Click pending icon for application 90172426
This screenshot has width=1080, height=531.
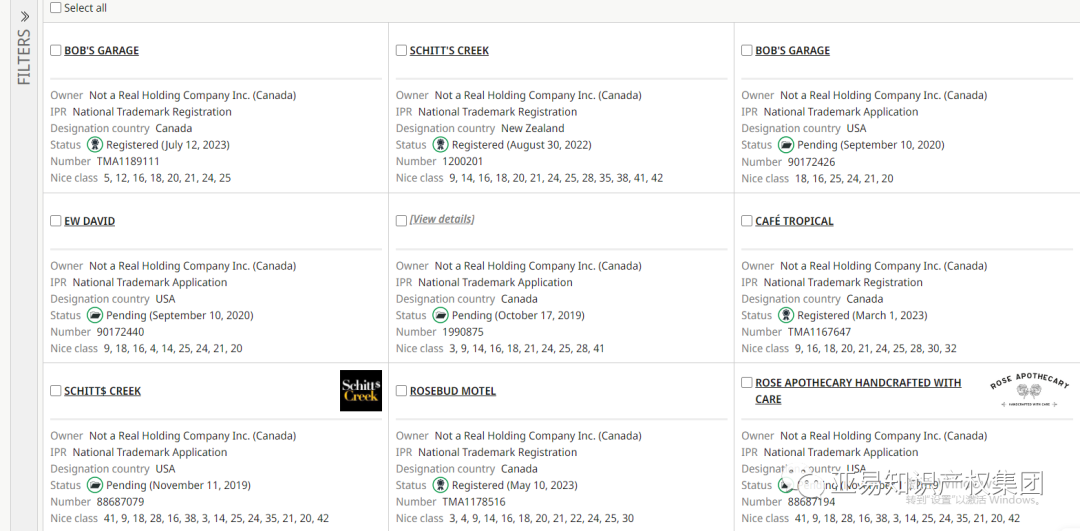(786, 145)
